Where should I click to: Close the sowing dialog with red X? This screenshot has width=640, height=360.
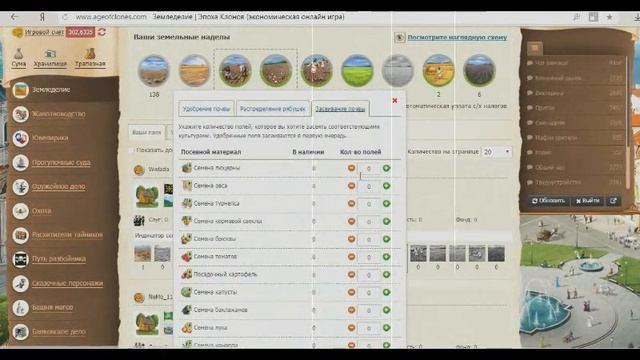pos(395,100)
